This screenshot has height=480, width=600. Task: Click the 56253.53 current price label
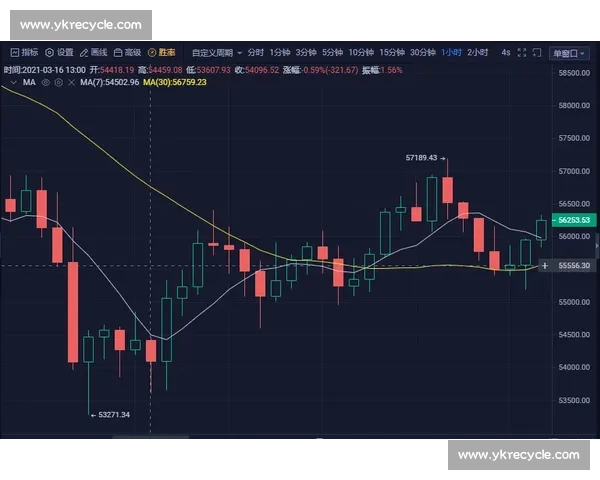(x=574, y=220)
